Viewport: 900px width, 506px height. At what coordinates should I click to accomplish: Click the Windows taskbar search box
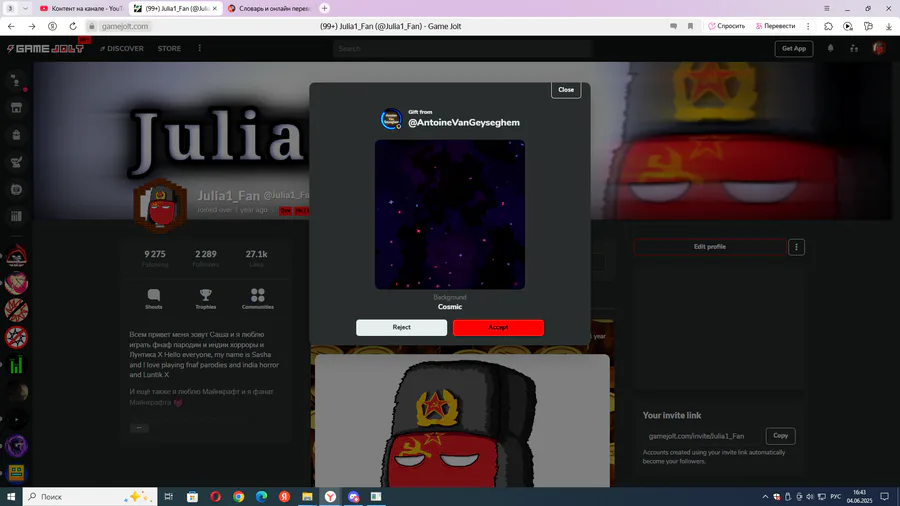pyautogui.click(x=90, y=497)
